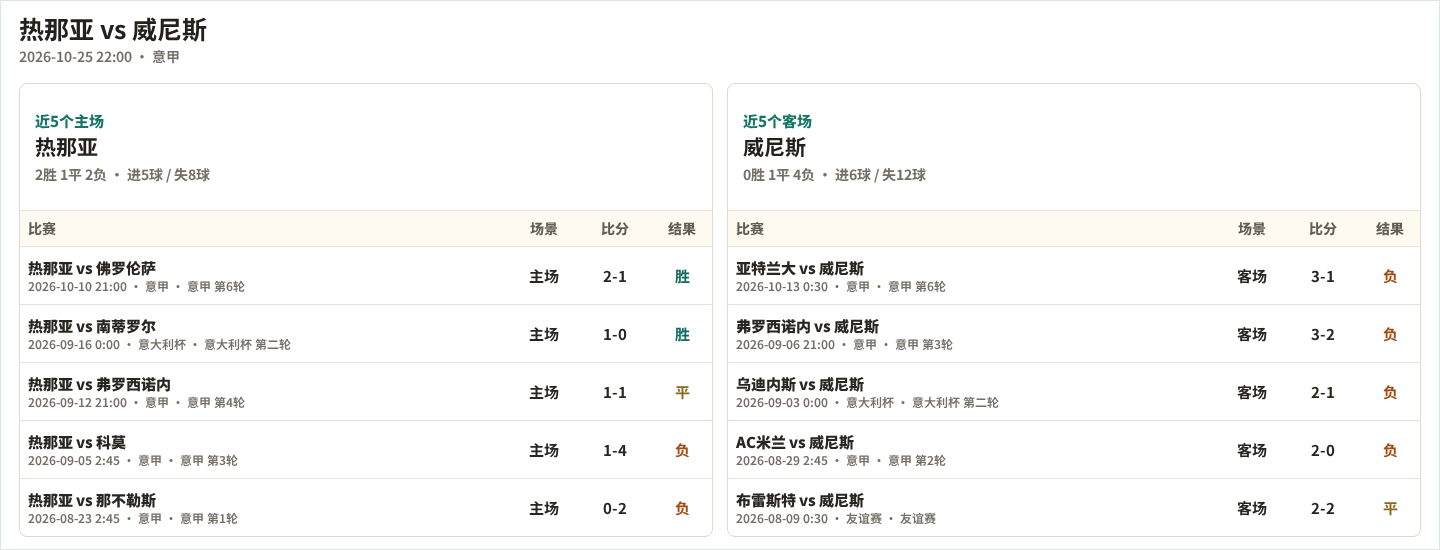Click result 平 in the 热那亚 vs 弗罗西诺内 row
Screen dimensions: 1440x550
point(682,392)
